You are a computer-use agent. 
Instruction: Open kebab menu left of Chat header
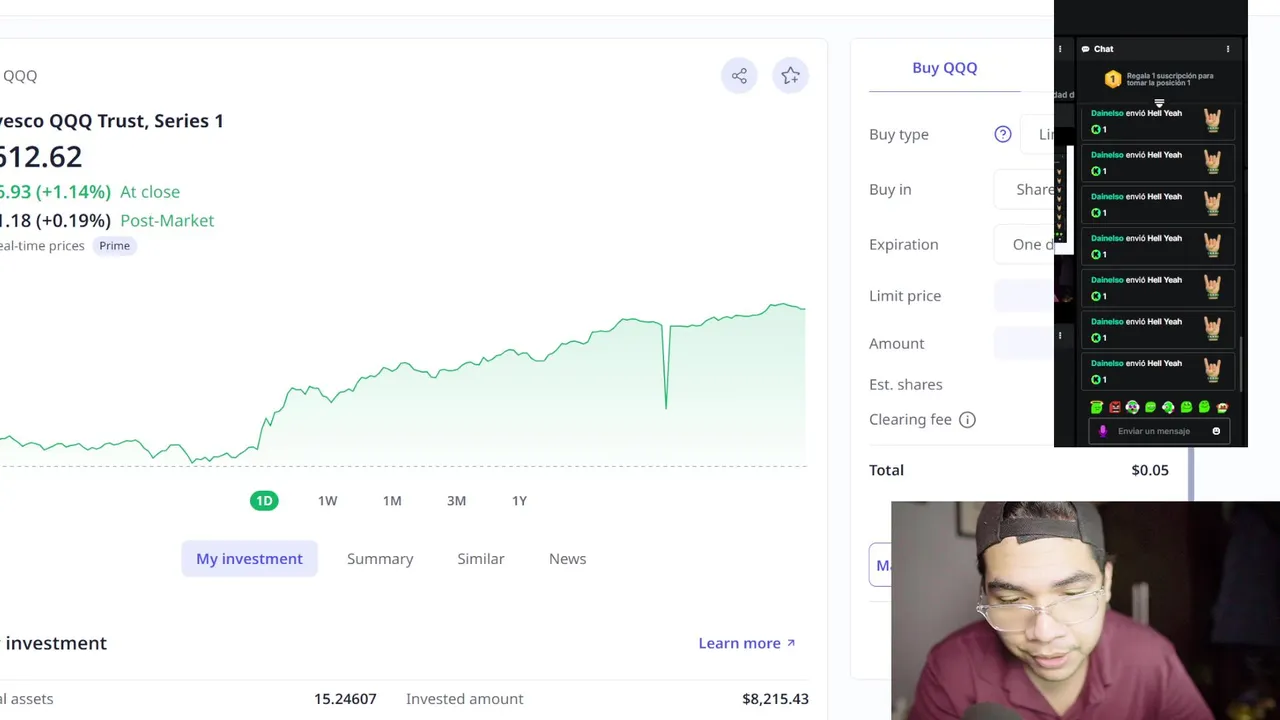(1060, 49)
